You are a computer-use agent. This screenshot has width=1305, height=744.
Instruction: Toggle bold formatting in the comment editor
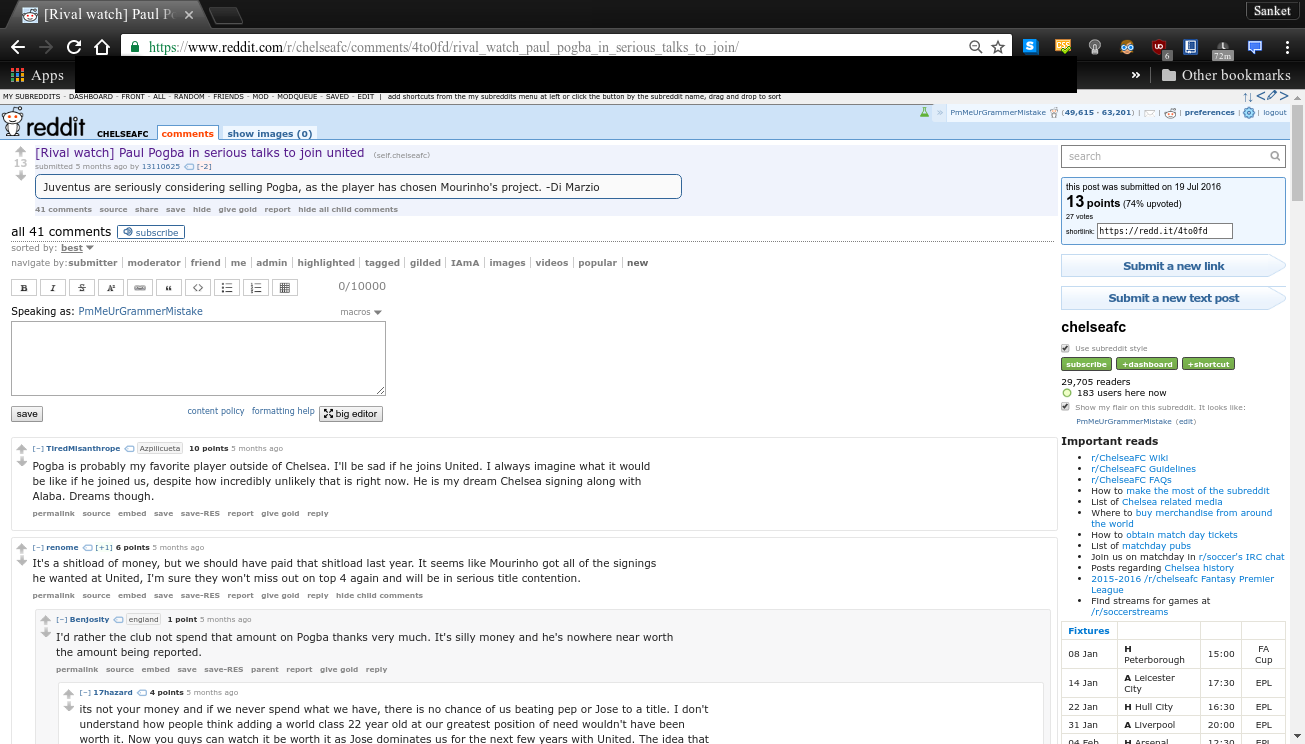[x=24, y=288]
